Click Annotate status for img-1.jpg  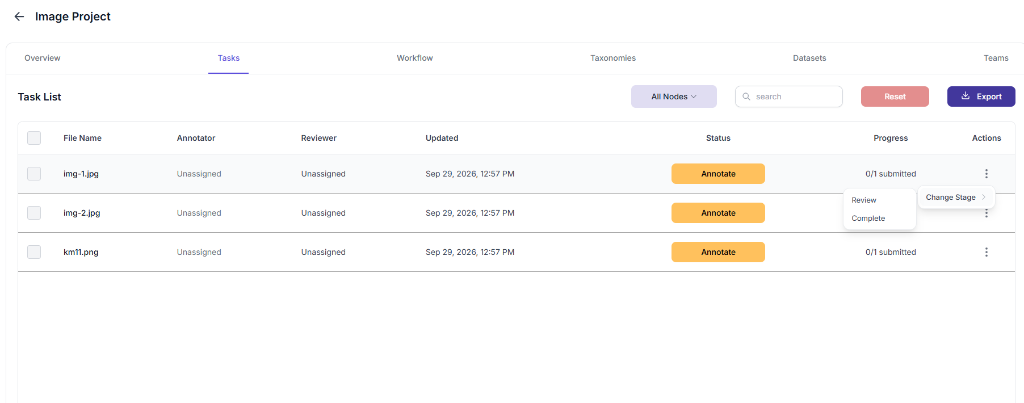pyautogui.click(x=718, y=174)
